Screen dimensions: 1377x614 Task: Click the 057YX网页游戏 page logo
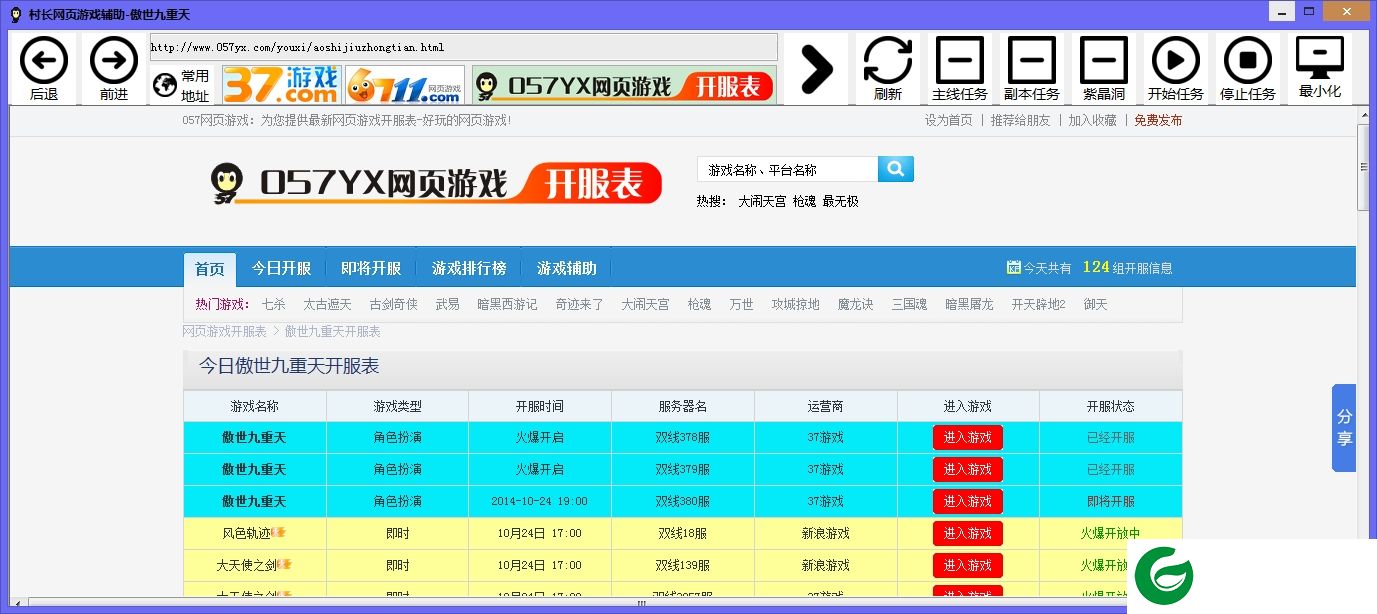436,183
